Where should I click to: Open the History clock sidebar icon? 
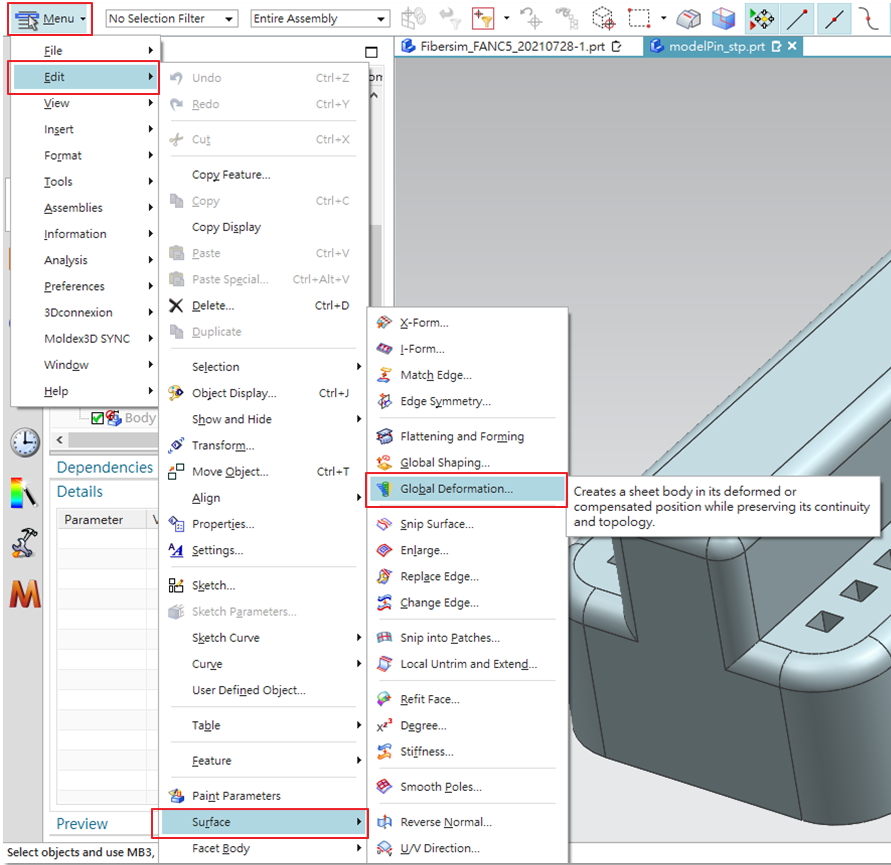[25, 443]
